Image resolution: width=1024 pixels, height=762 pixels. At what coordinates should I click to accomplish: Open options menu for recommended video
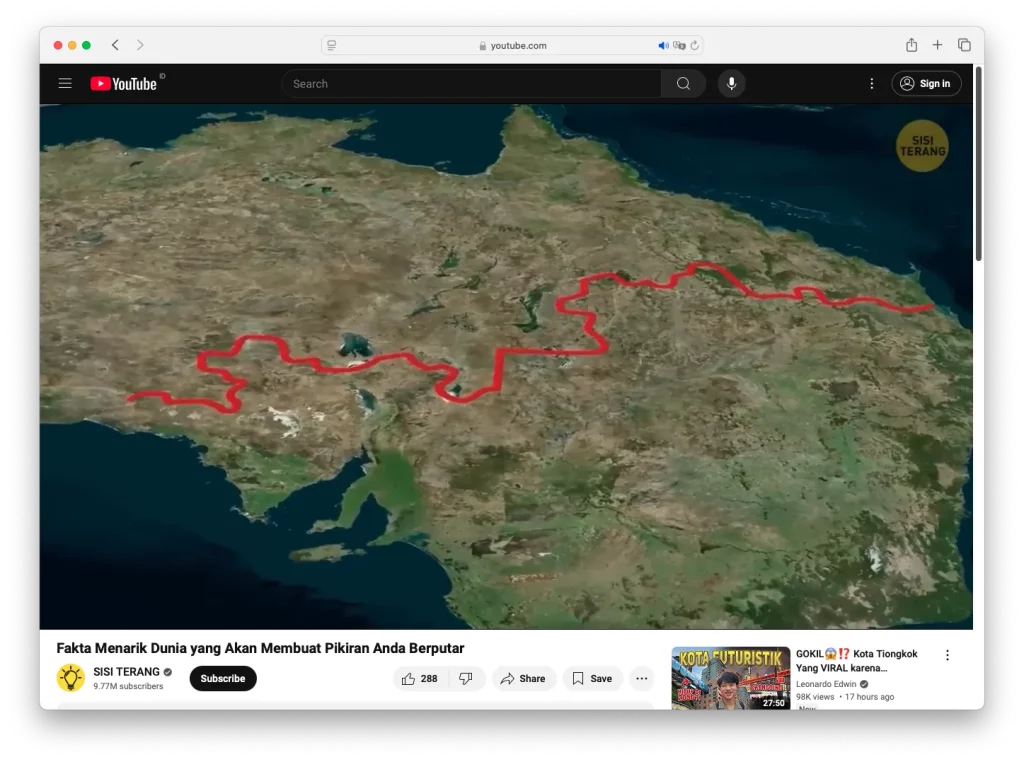(x=947, y=655)
